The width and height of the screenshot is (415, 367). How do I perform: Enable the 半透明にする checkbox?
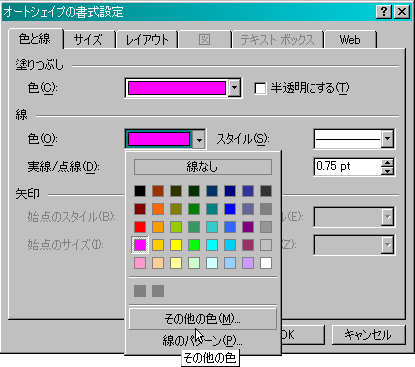pyautogui.click(x=260, y=89)
